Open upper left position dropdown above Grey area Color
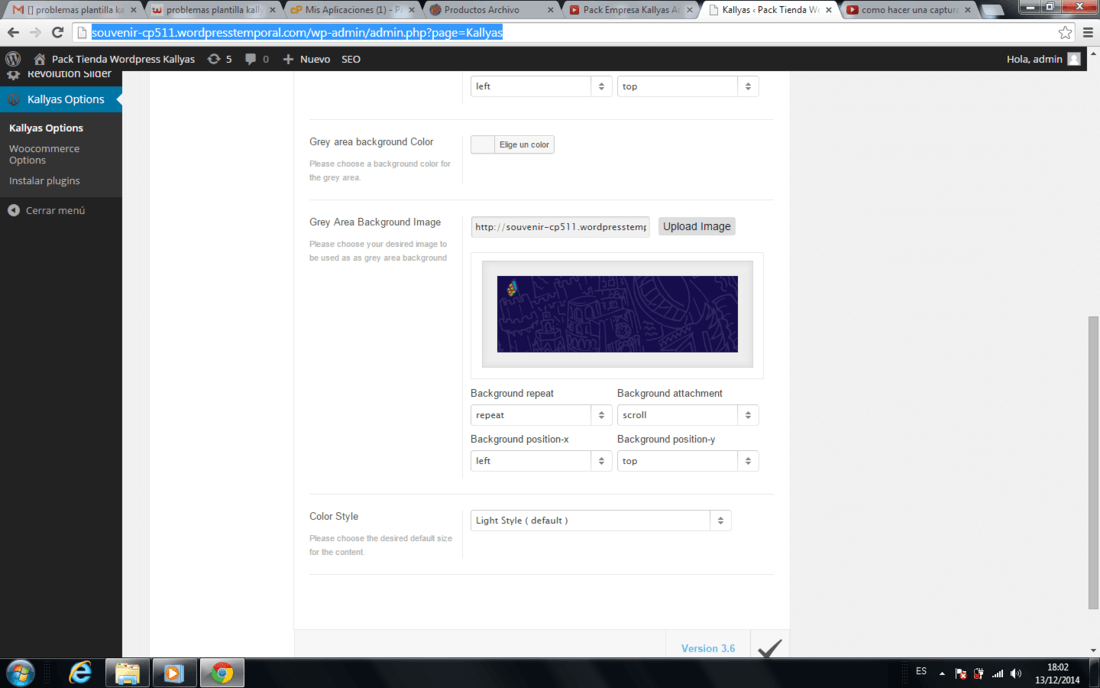Screen dimensions: 1100x688 541,86
